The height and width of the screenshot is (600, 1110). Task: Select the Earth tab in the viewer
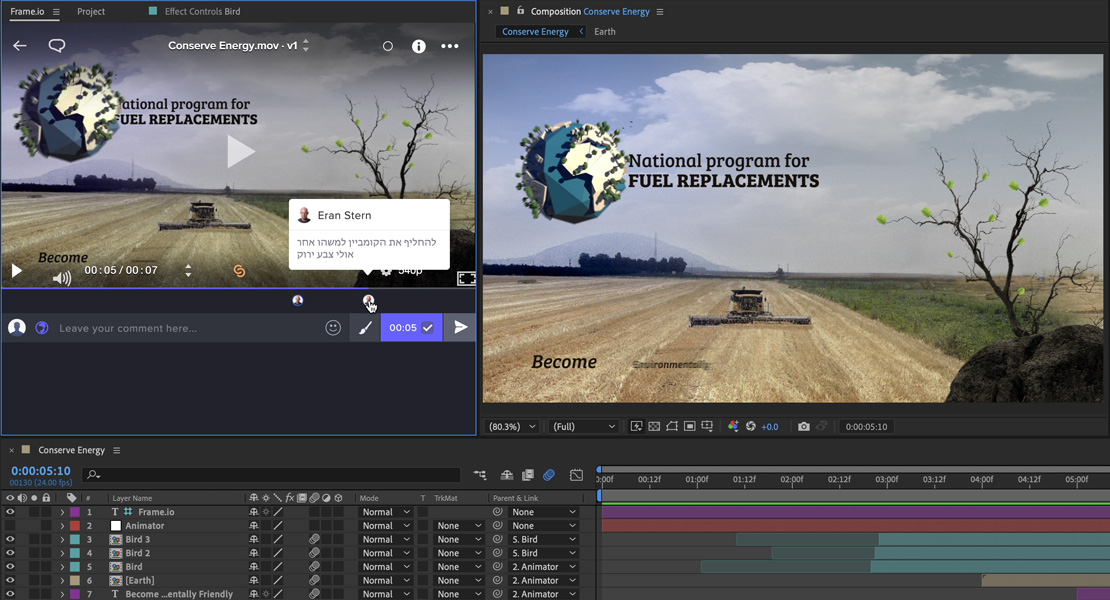tap(604, 31)
